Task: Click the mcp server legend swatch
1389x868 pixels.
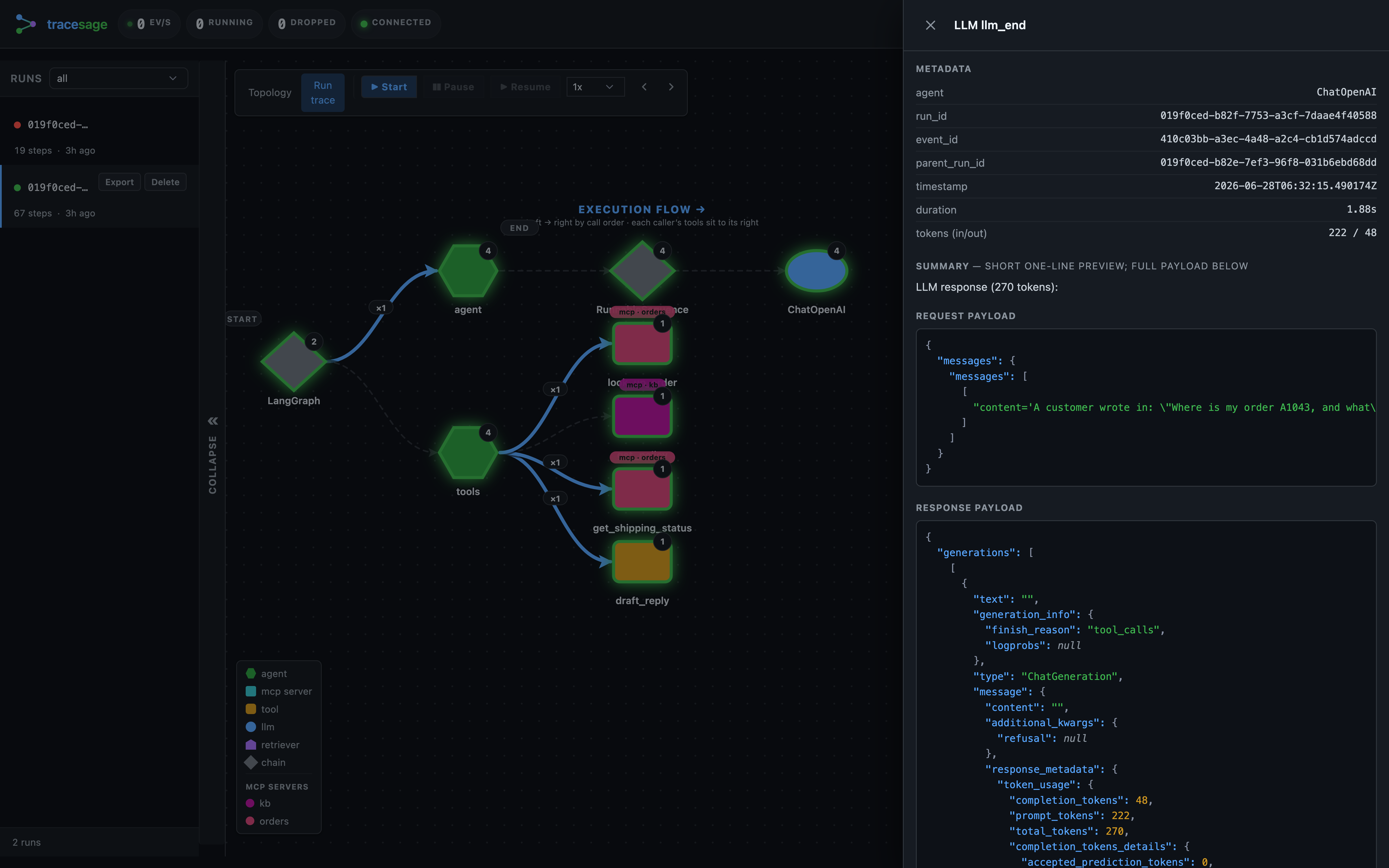Action: click(x=251, y=691)
